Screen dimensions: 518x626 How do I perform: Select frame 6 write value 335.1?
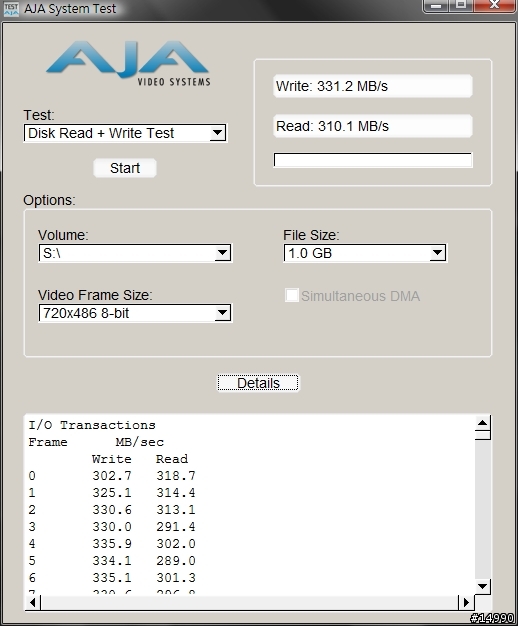coord(112,578)
